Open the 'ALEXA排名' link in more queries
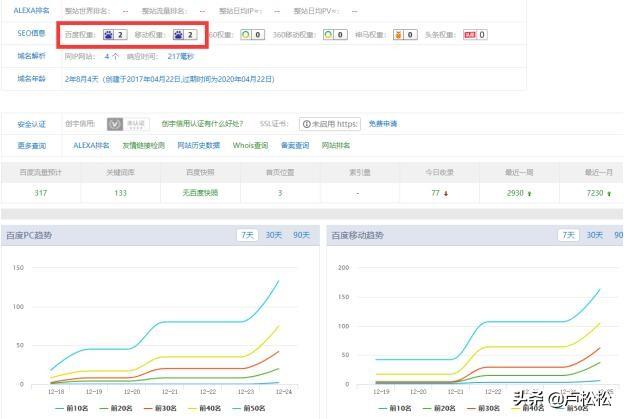Viewport: 624px width, 419px height. click(x=91, y=145)
